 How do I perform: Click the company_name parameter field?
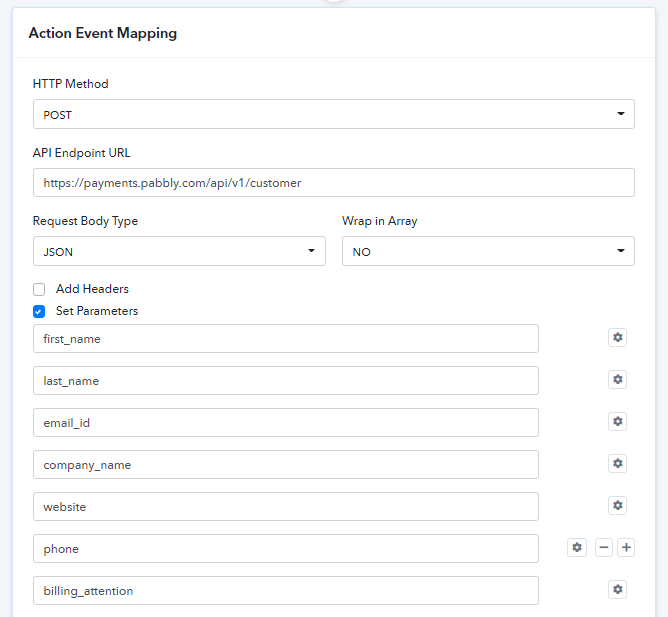286,464
